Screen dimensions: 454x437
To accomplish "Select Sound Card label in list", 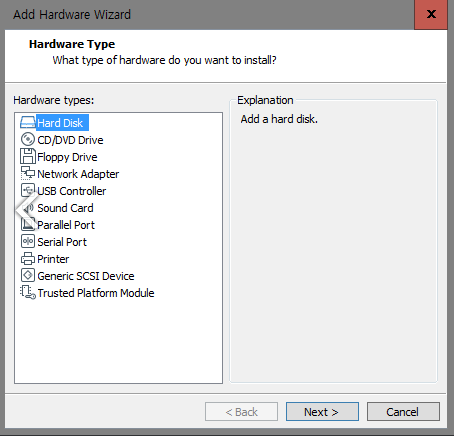I will 65,208.
